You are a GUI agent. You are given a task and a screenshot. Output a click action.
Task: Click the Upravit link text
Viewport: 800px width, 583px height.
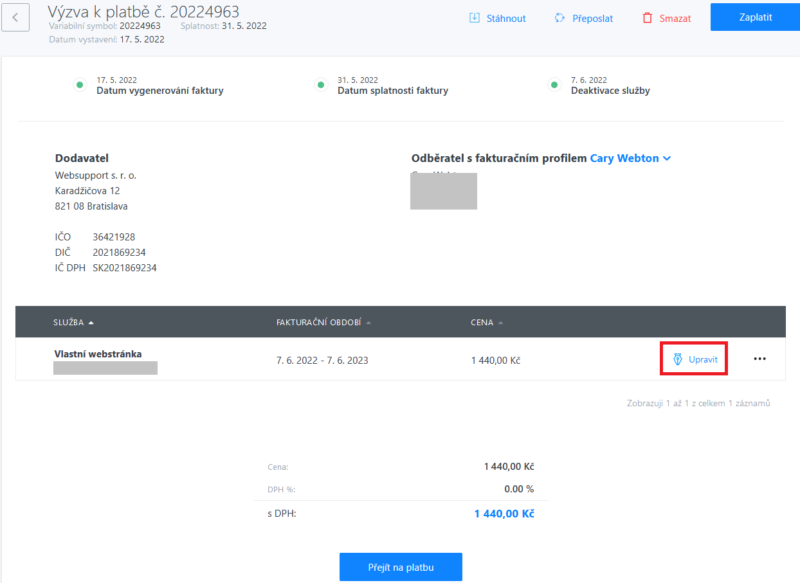pyautogui.click(x=703, y=360)
